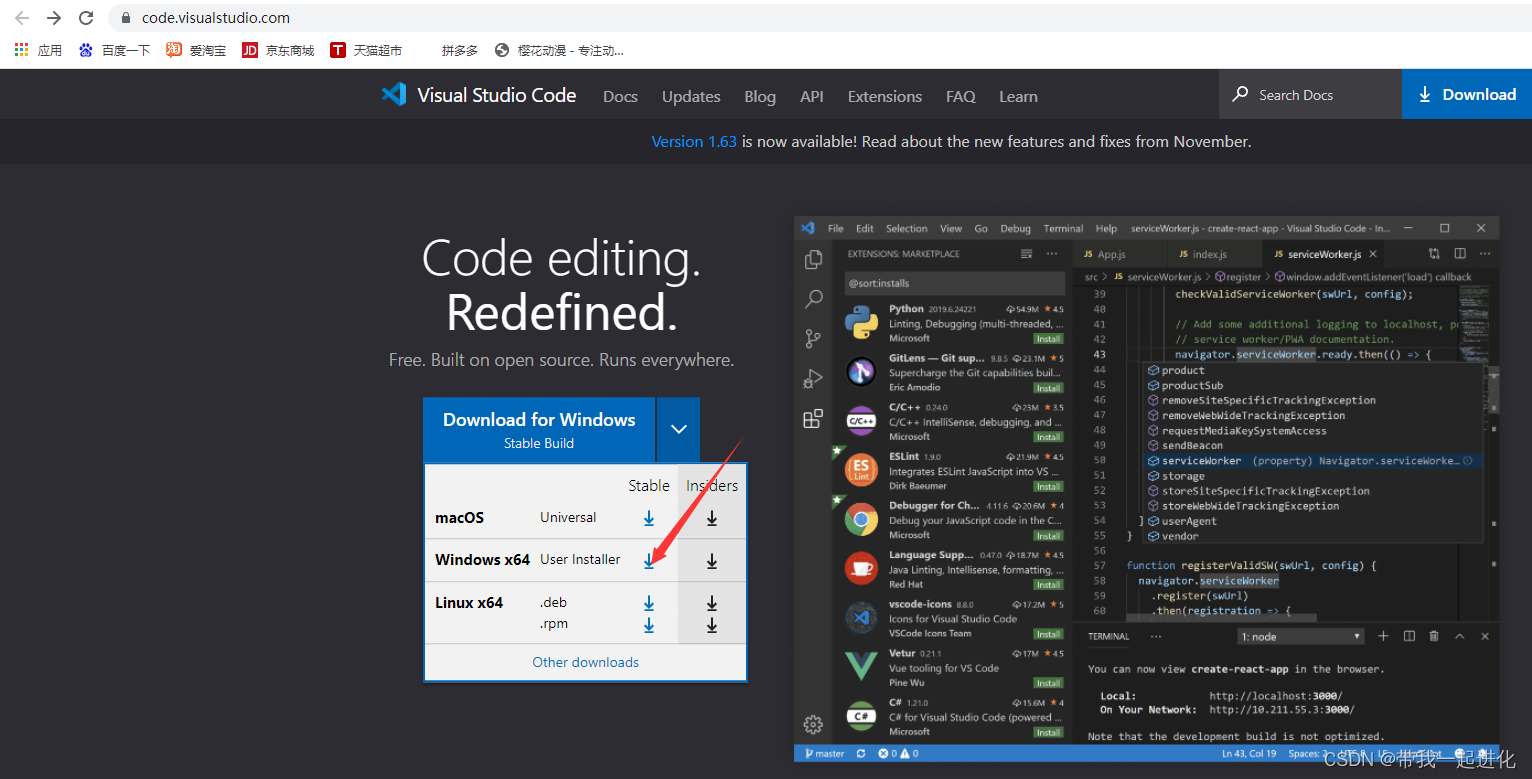
Task: Click 'serviceWorker' autocomplete suggestion
Action: [x=1313, y=461]
